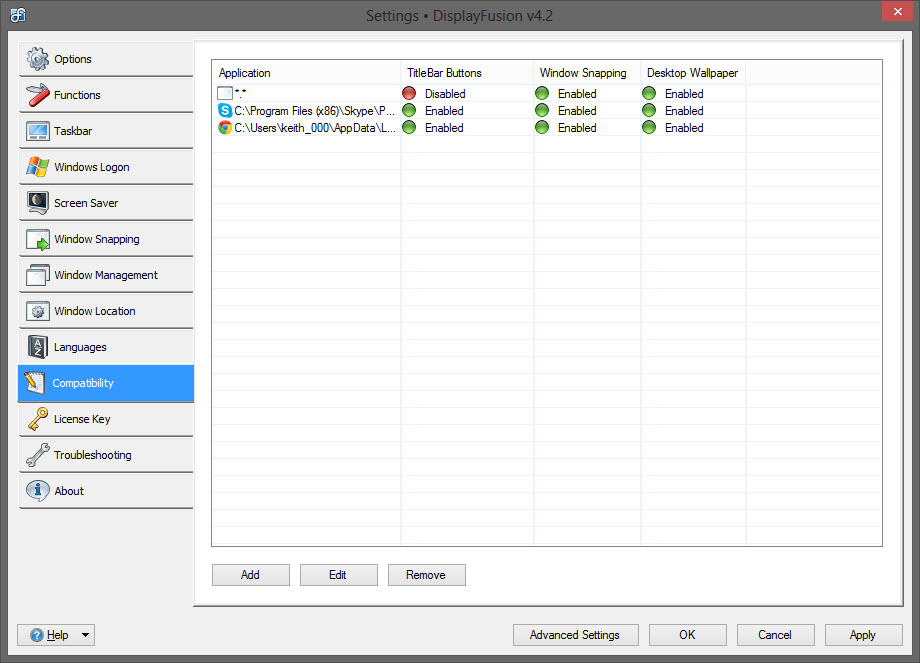Viewport: 920px width, 663px height.
Task: Click the Windows Logon flag icon
Action: [x=38, y=167]
